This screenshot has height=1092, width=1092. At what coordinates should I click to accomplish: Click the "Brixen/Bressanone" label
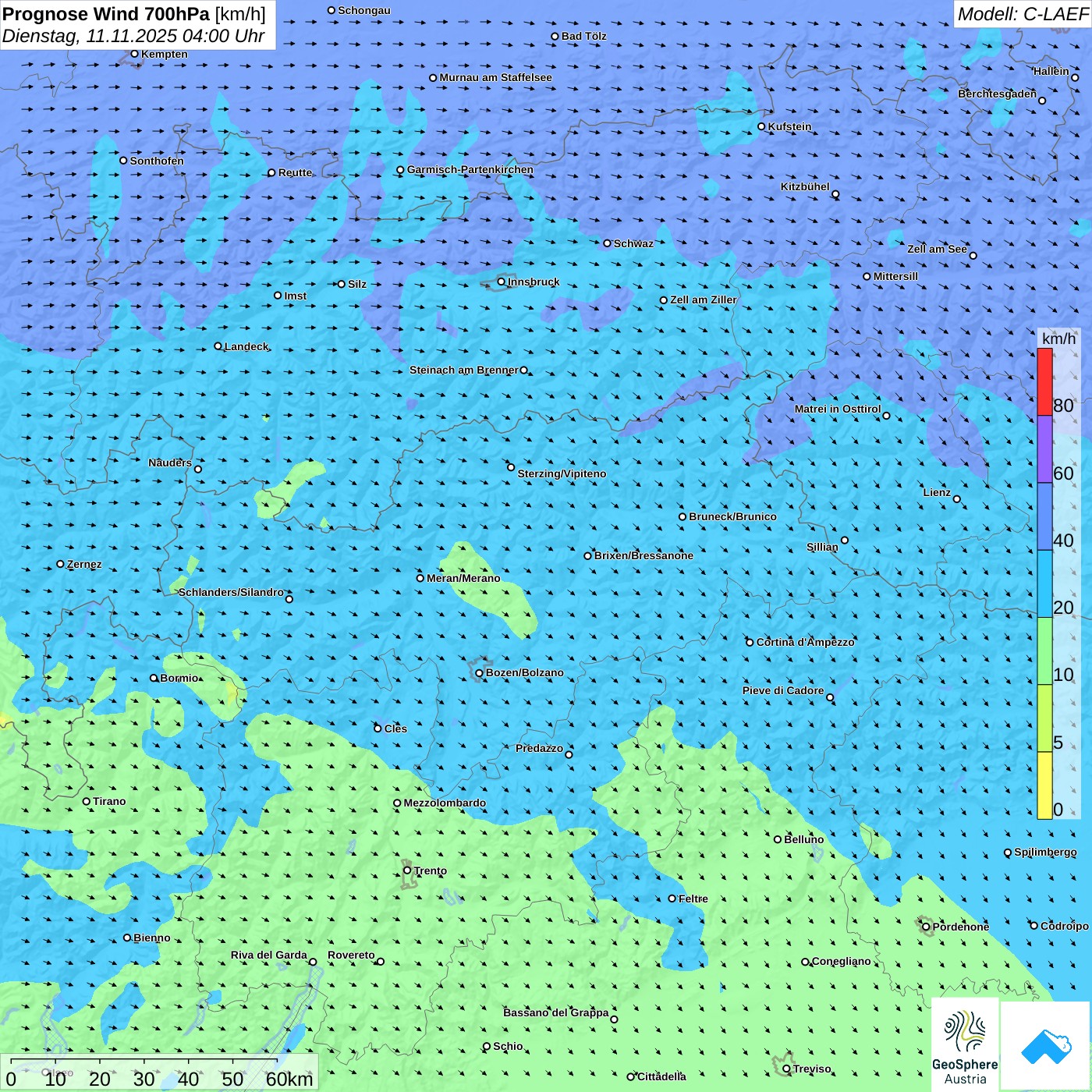643,555
